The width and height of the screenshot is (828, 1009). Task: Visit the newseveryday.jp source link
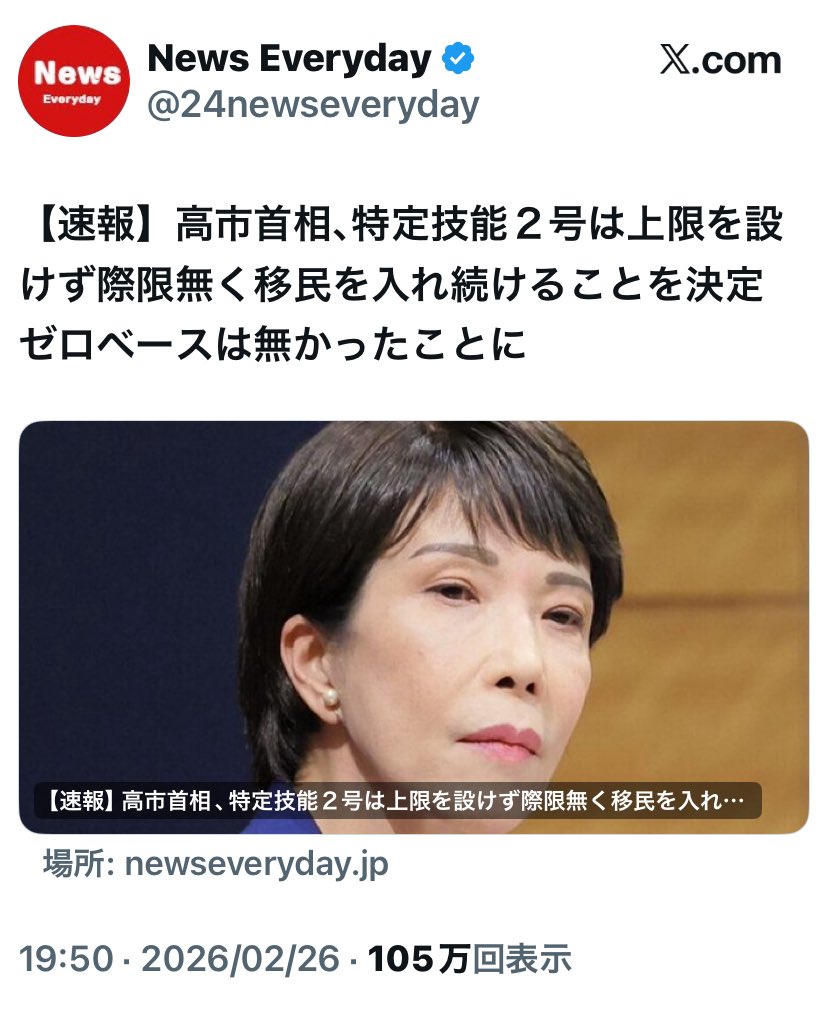[x=256, y=864]
